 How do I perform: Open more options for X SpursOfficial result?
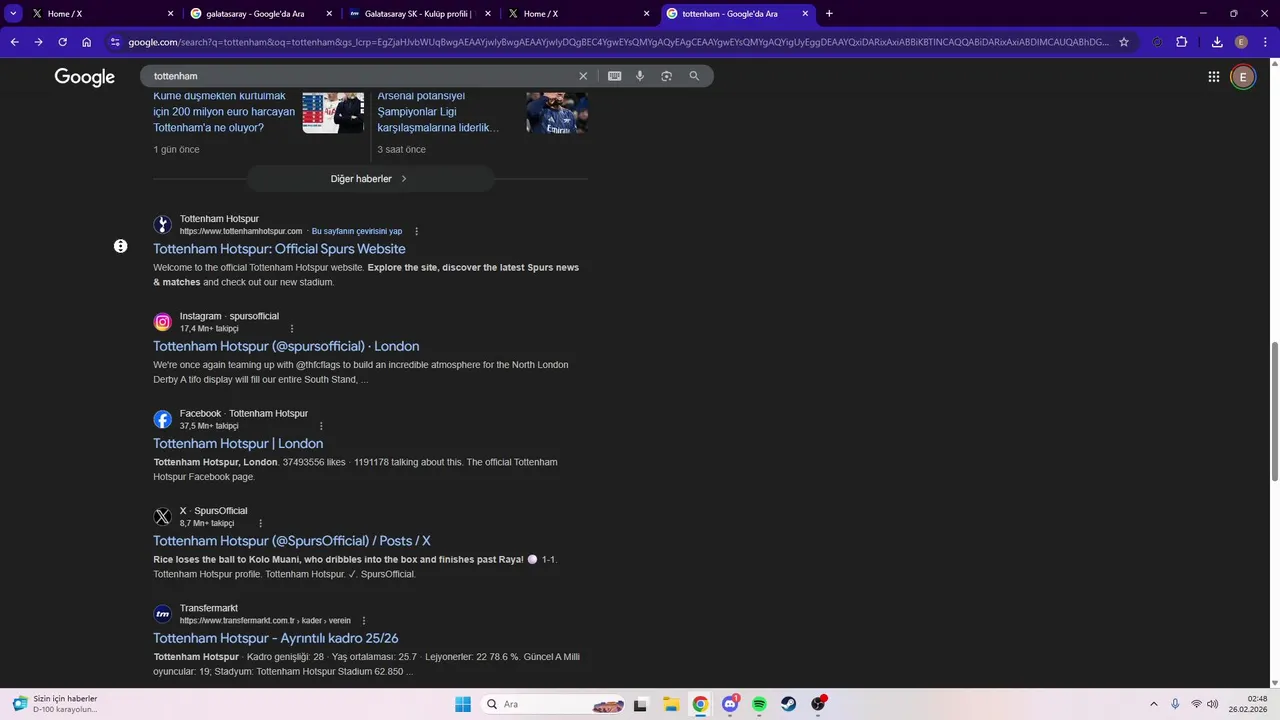pyautogui.click(x=261, y=523)
